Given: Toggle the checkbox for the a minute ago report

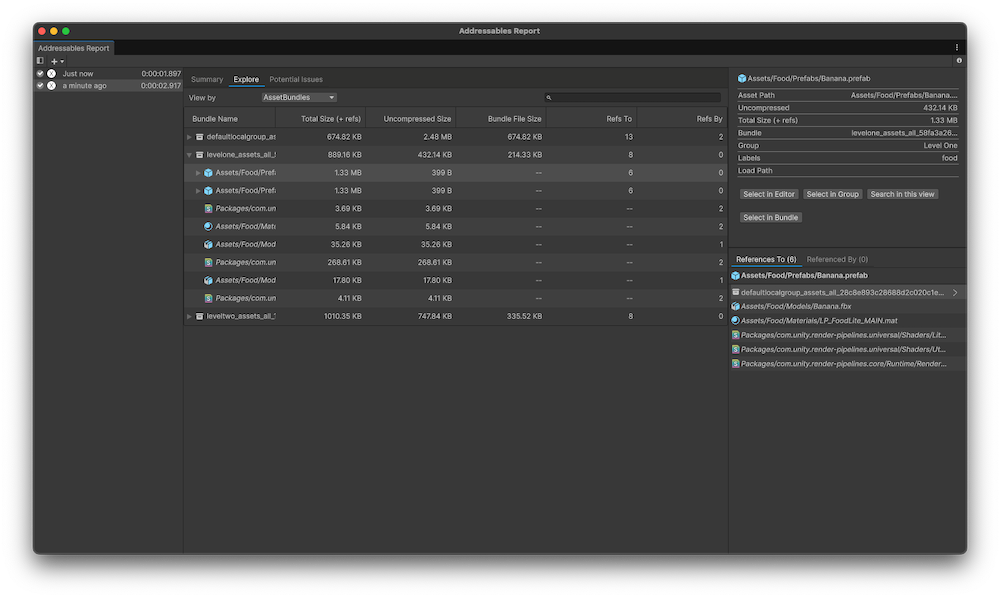Looking at the screenshot, I should (40, 85).
